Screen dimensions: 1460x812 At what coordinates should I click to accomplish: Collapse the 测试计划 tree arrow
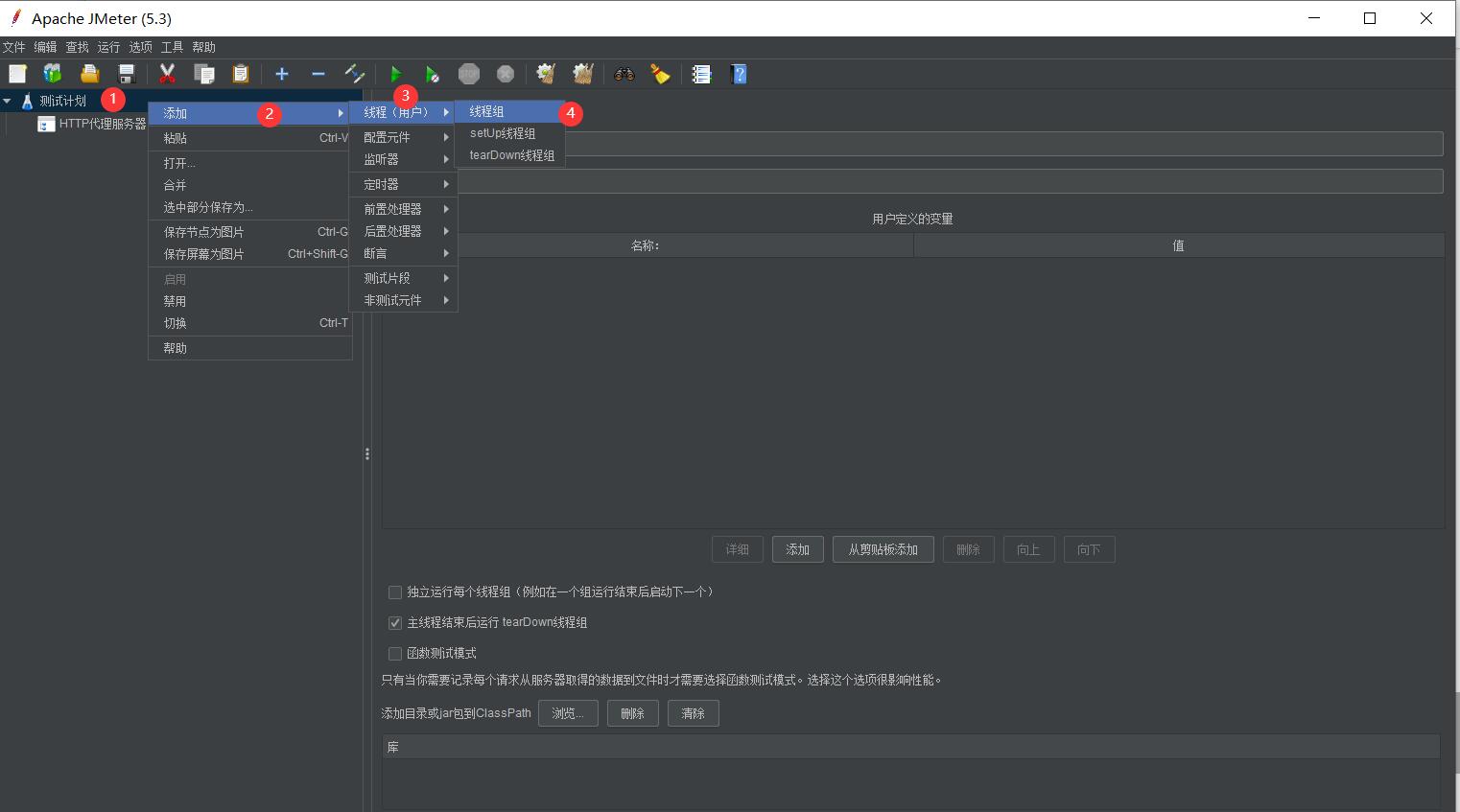pyautogui.click(x=8, y=101)
